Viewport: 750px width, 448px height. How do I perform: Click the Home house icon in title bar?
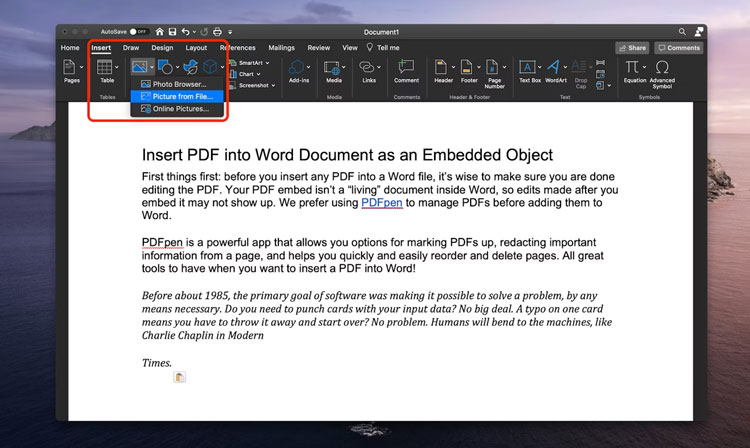159,32
